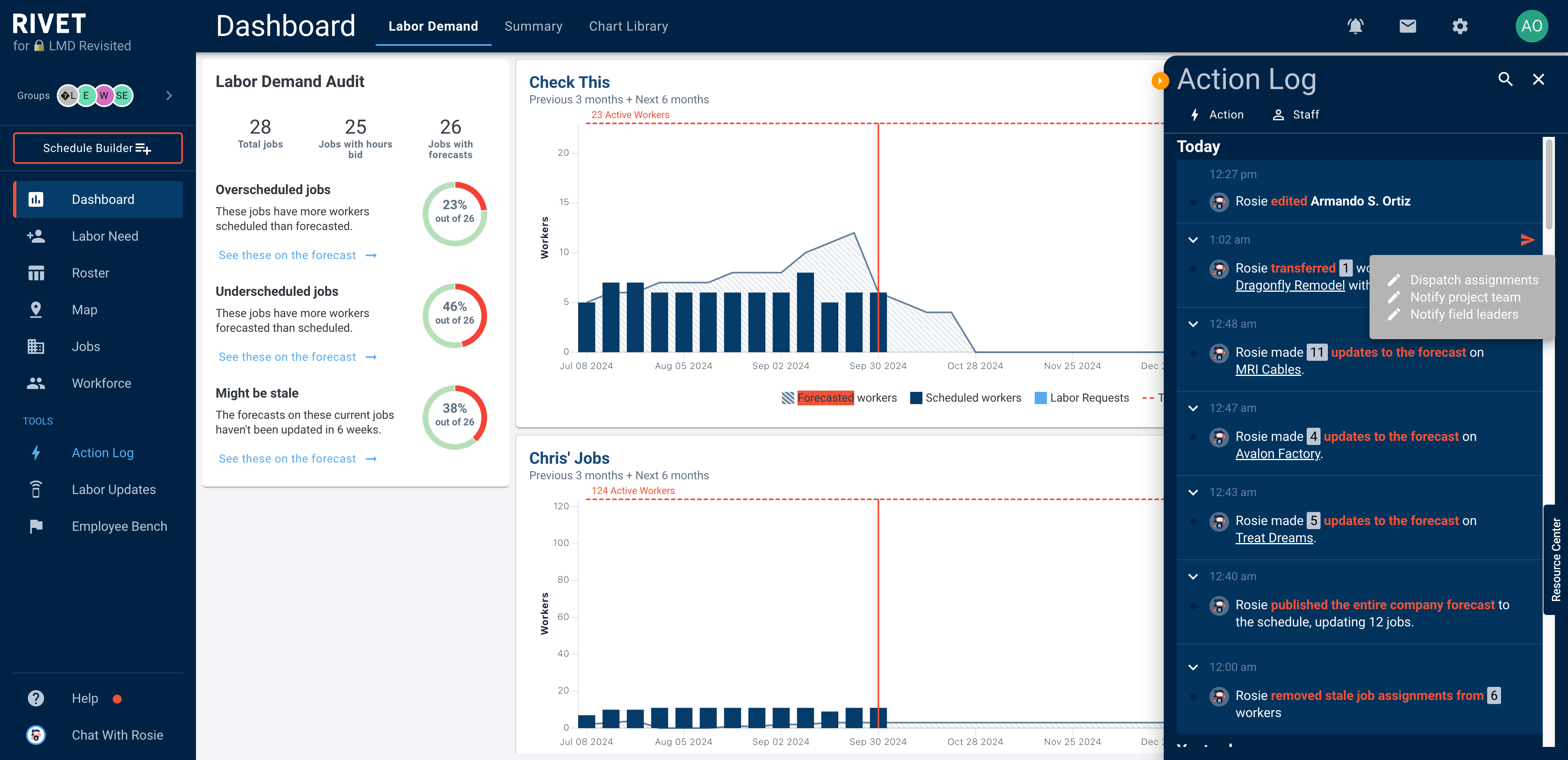Expand the Groups chevron arrow
The image size is (1568, 760).
click(169, 96)
